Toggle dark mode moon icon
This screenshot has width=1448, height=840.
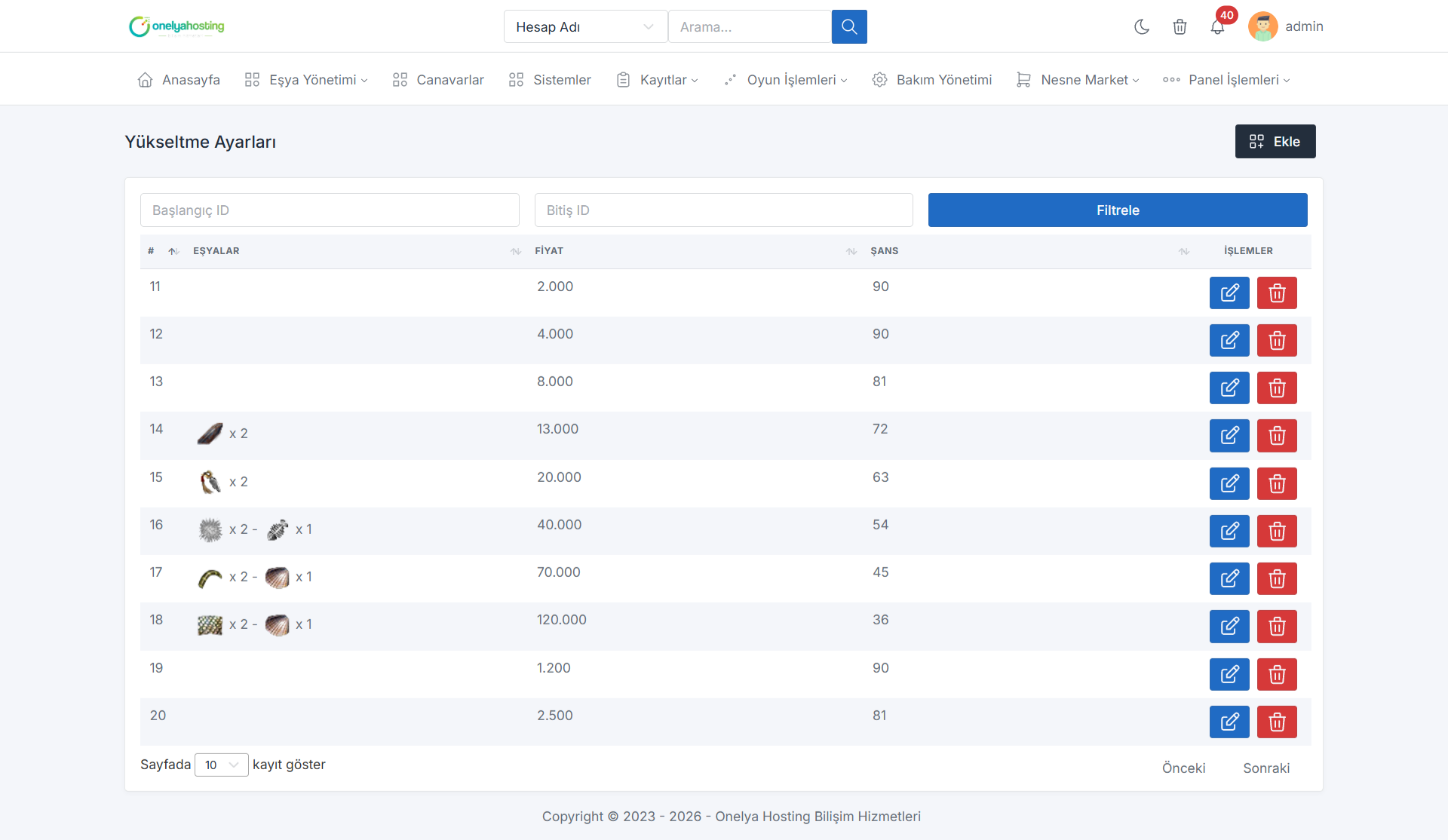[x=1142, y=26]
